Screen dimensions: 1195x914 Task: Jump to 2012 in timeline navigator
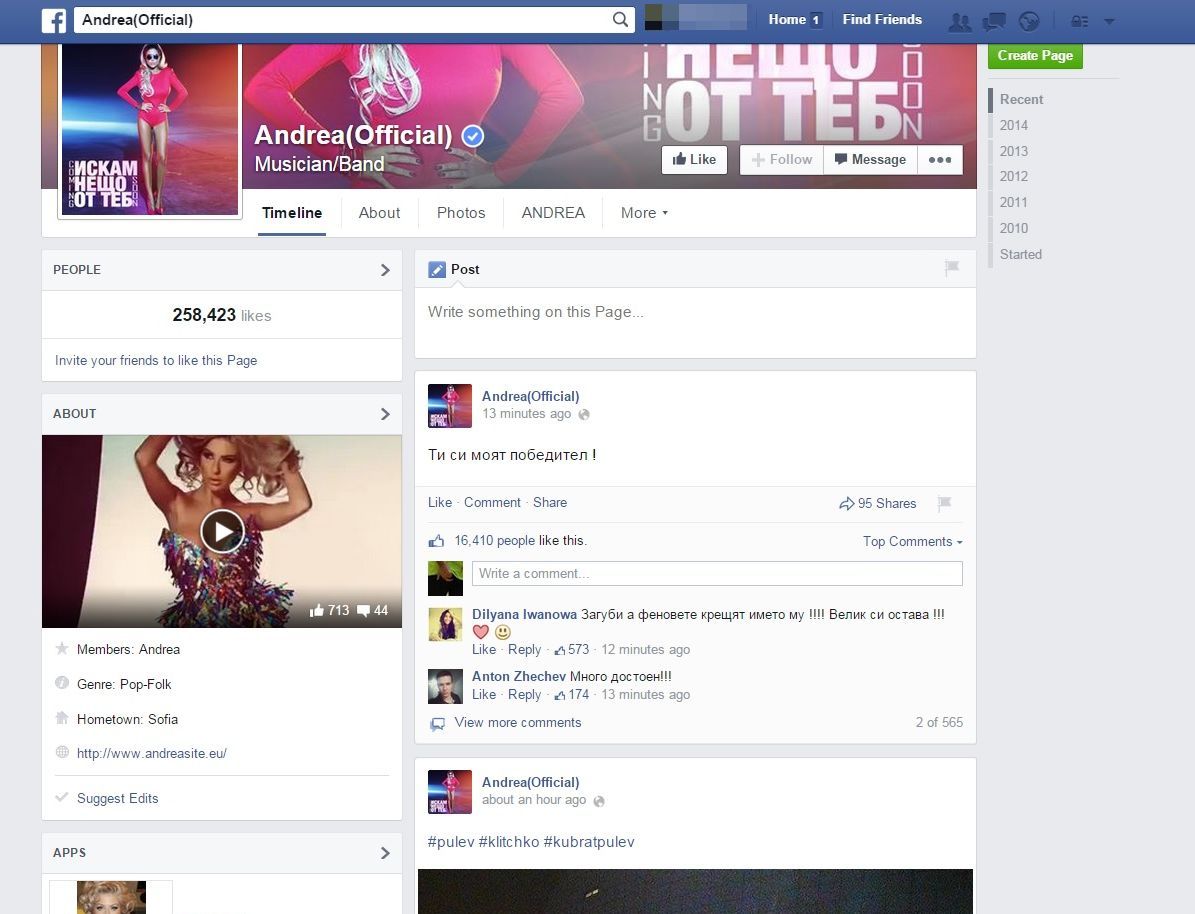(x=1014, y=176)
